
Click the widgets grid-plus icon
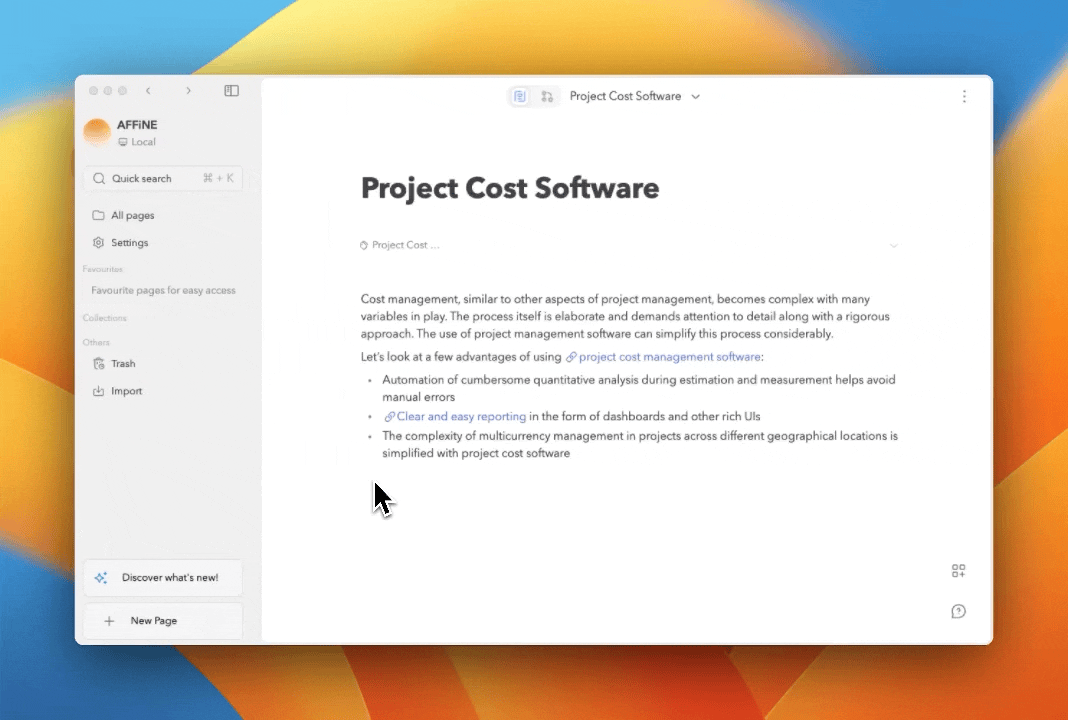coord(958,571)
